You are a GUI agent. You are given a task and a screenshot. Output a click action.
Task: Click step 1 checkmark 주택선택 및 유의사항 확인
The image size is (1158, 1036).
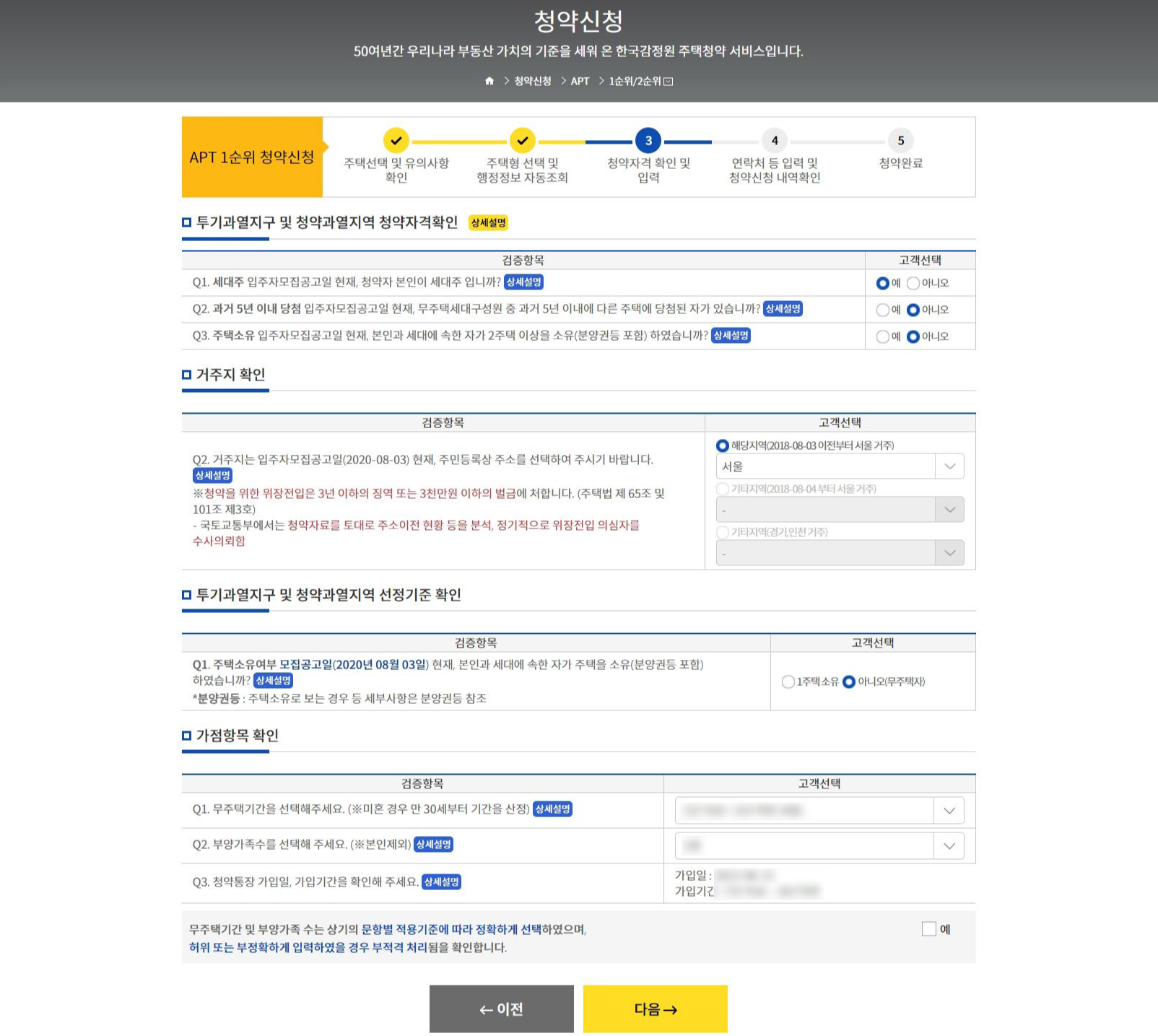coord(396,140)
